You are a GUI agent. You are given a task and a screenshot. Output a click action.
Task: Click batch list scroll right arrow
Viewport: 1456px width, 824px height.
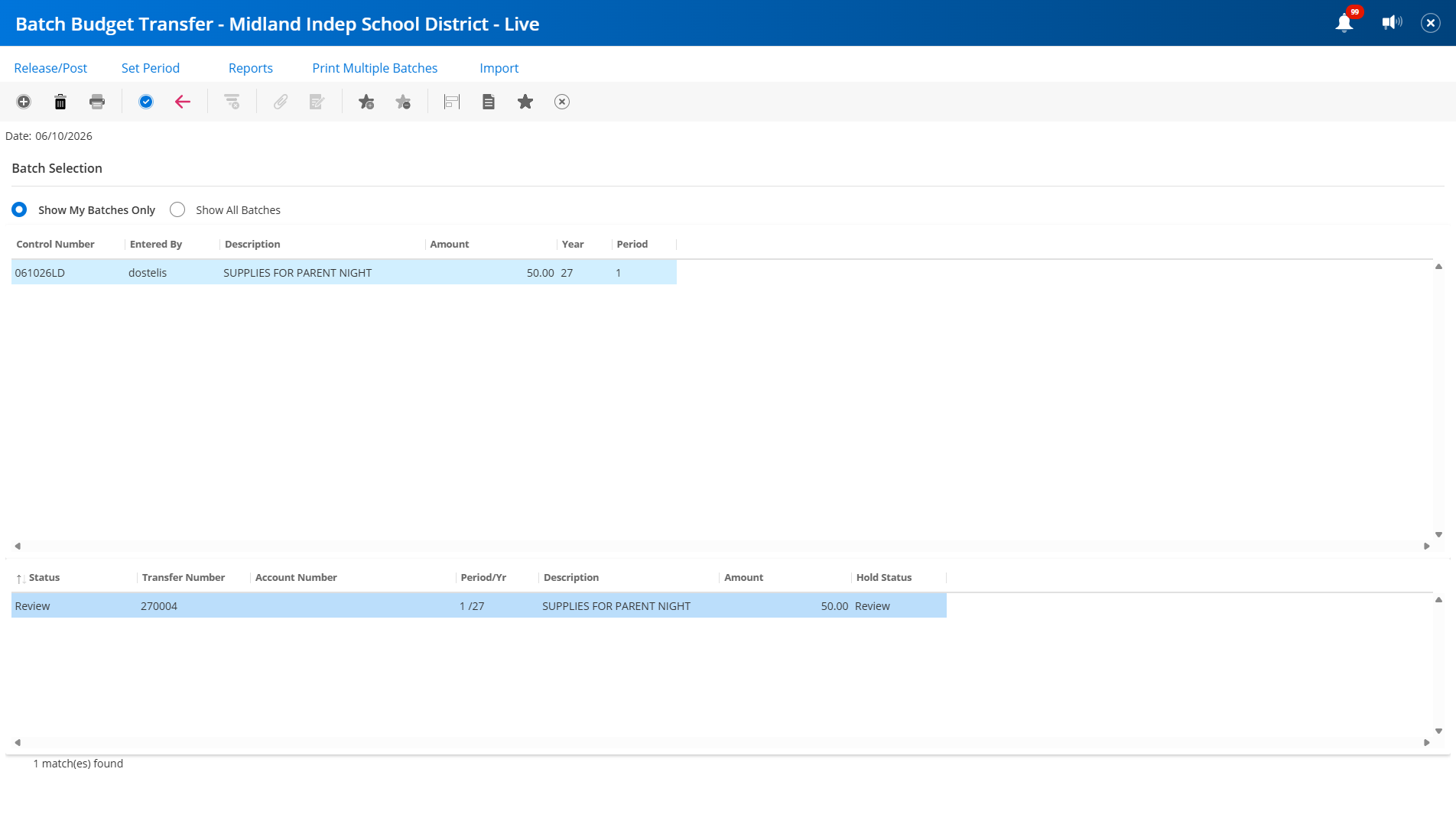(x=1427, y=547)
